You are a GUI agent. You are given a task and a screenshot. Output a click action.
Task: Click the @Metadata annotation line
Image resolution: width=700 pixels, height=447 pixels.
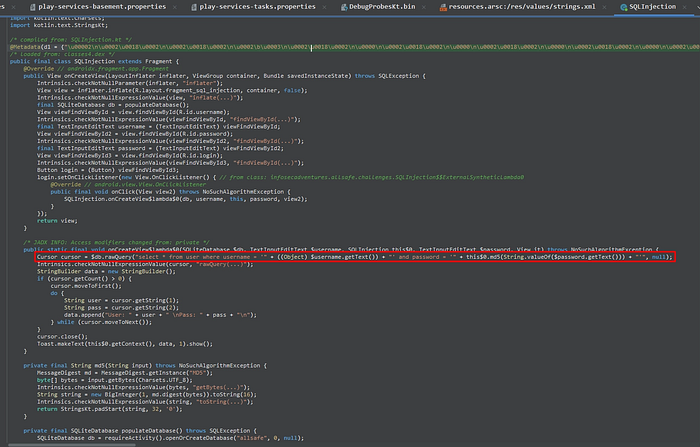pos(355,47)
